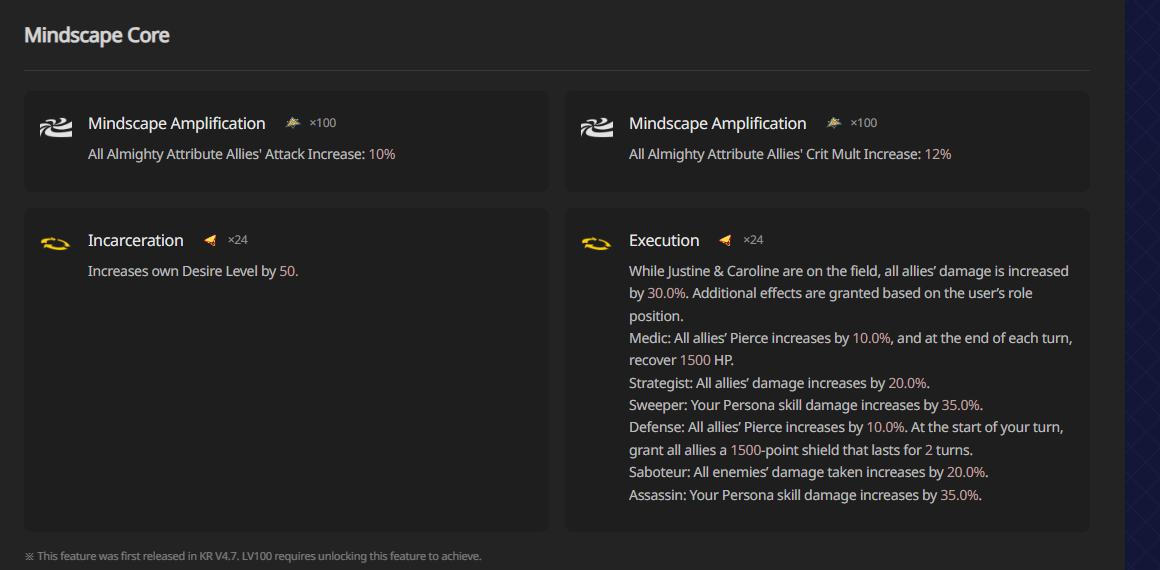This screenshot has height=570, width=1160.
Task: Click the Defense role effect line
Action: 846,428
